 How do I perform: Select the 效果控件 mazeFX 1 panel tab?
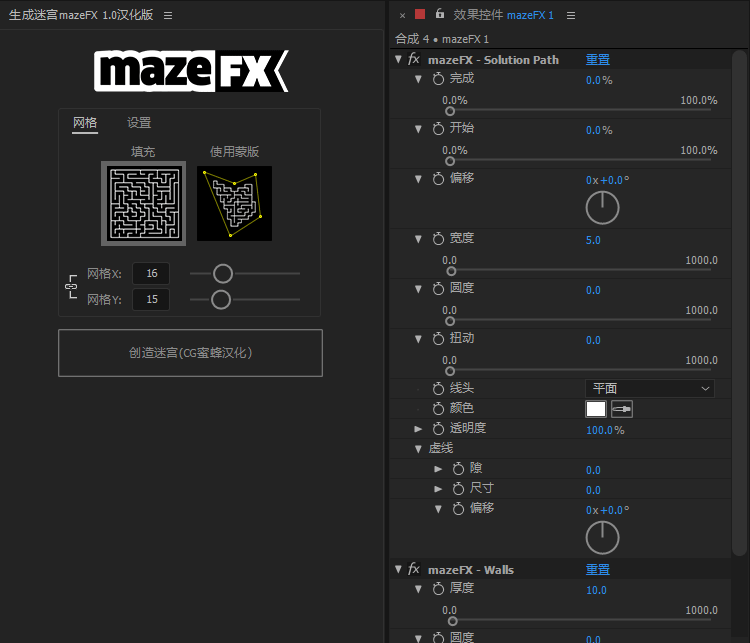pos(503,15)
